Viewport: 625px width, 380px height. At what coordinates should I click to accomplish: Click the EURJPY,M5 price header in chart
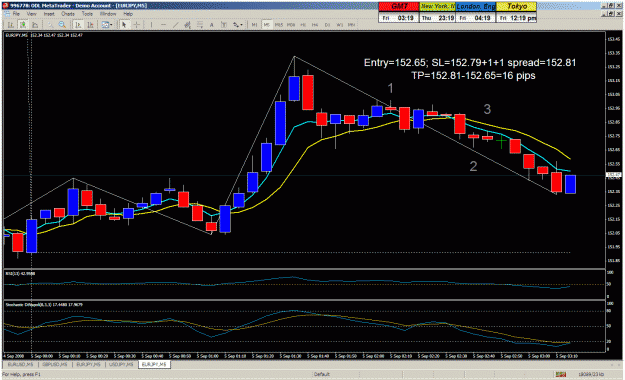pyautogui.click(x=44, y=35)
